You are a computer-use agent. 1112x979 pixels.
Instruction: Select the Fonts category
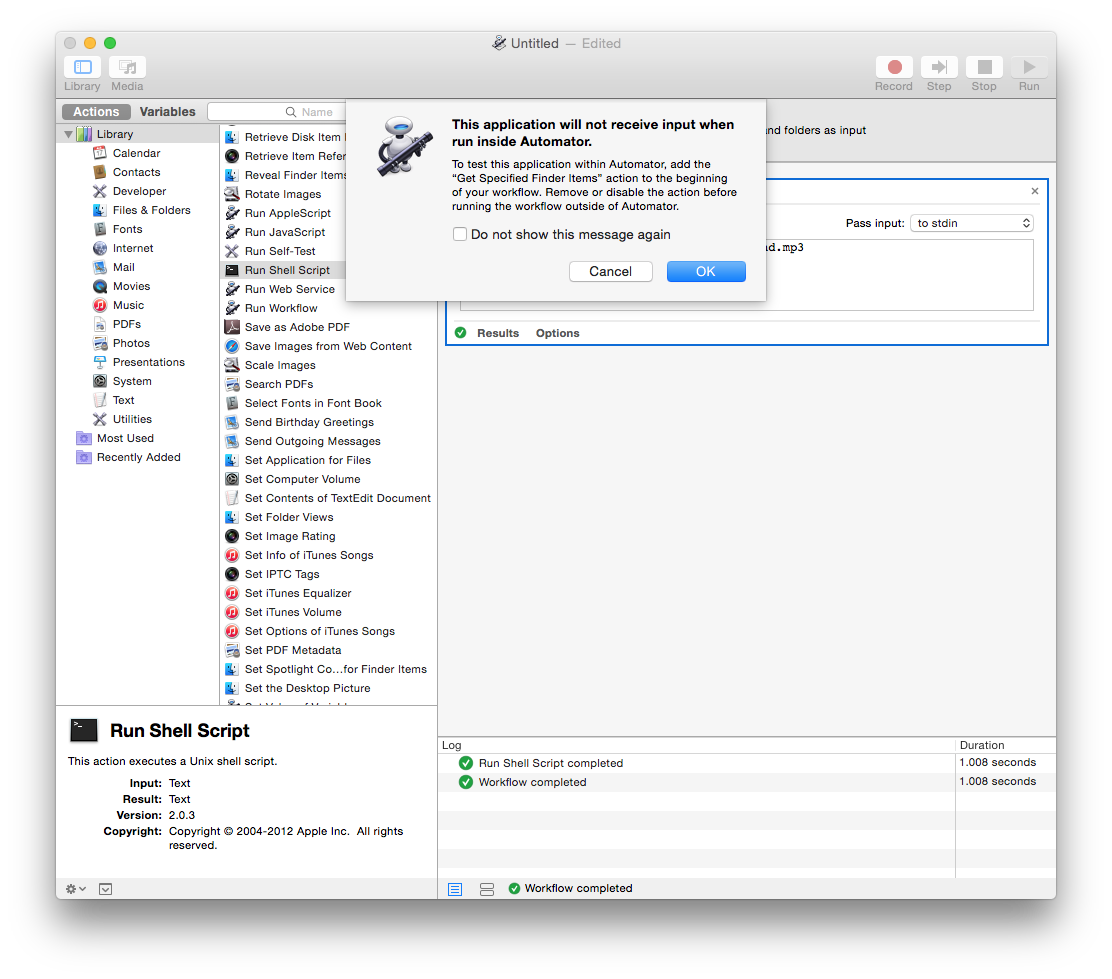pyautogui.click(x=127, y=229)
